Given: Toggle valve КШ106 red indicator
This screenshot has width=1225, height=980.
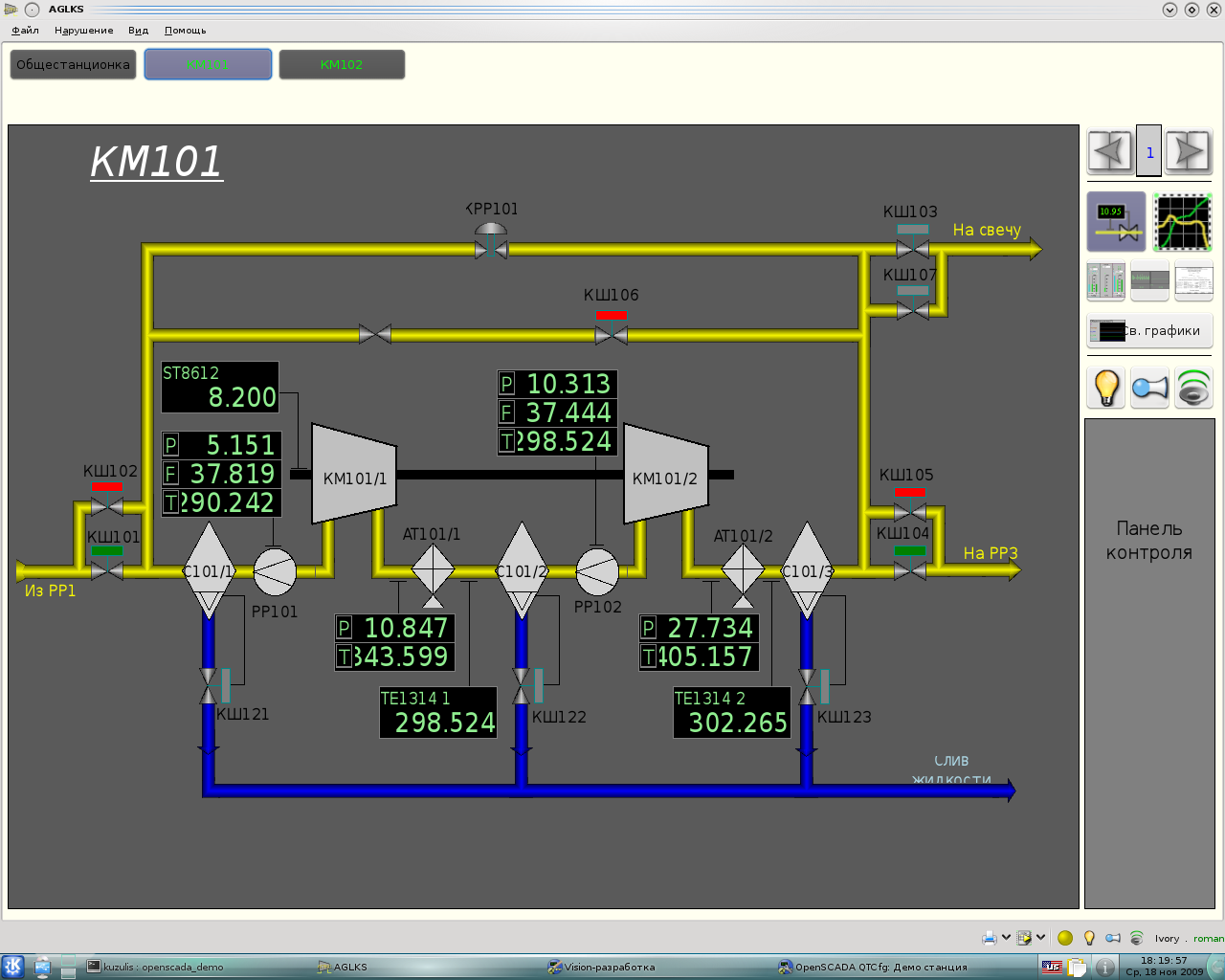Looking at the screenshot, I should pos(612,315).
